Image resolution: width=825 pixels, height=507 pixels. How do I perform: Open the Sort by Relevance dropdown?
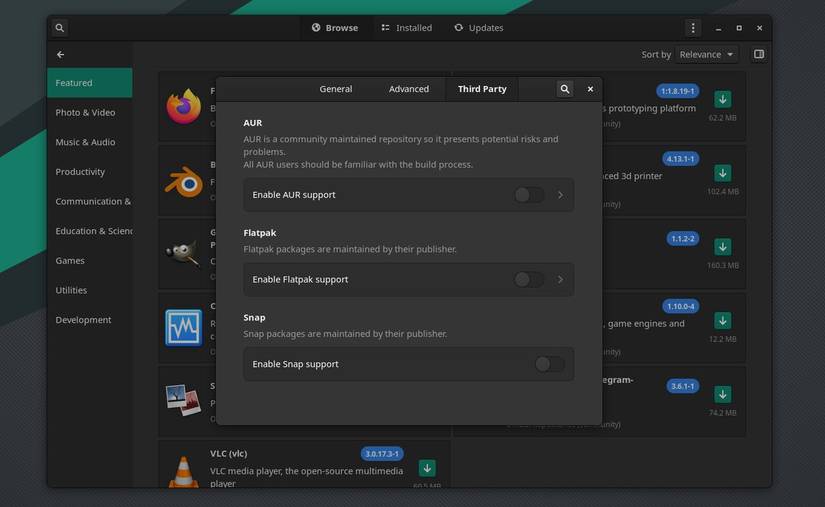click(706, 55)
